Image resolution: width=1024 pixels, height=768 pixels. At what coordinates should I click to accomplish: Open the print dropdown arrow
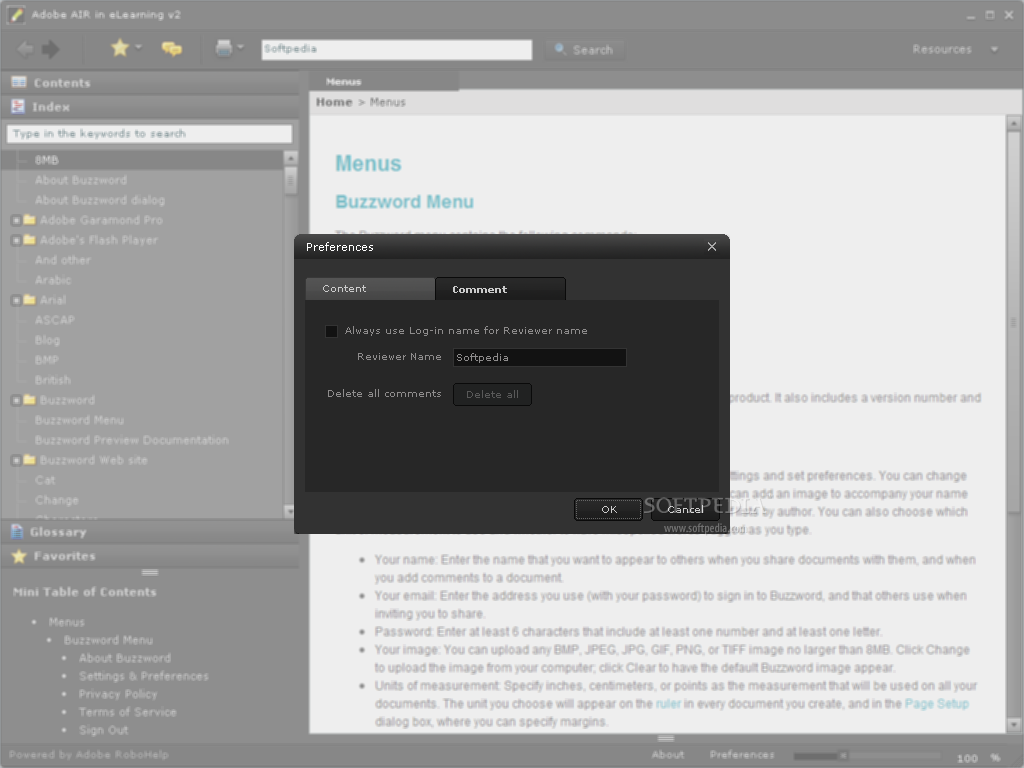pyautogui.click(x=240, y=47)
